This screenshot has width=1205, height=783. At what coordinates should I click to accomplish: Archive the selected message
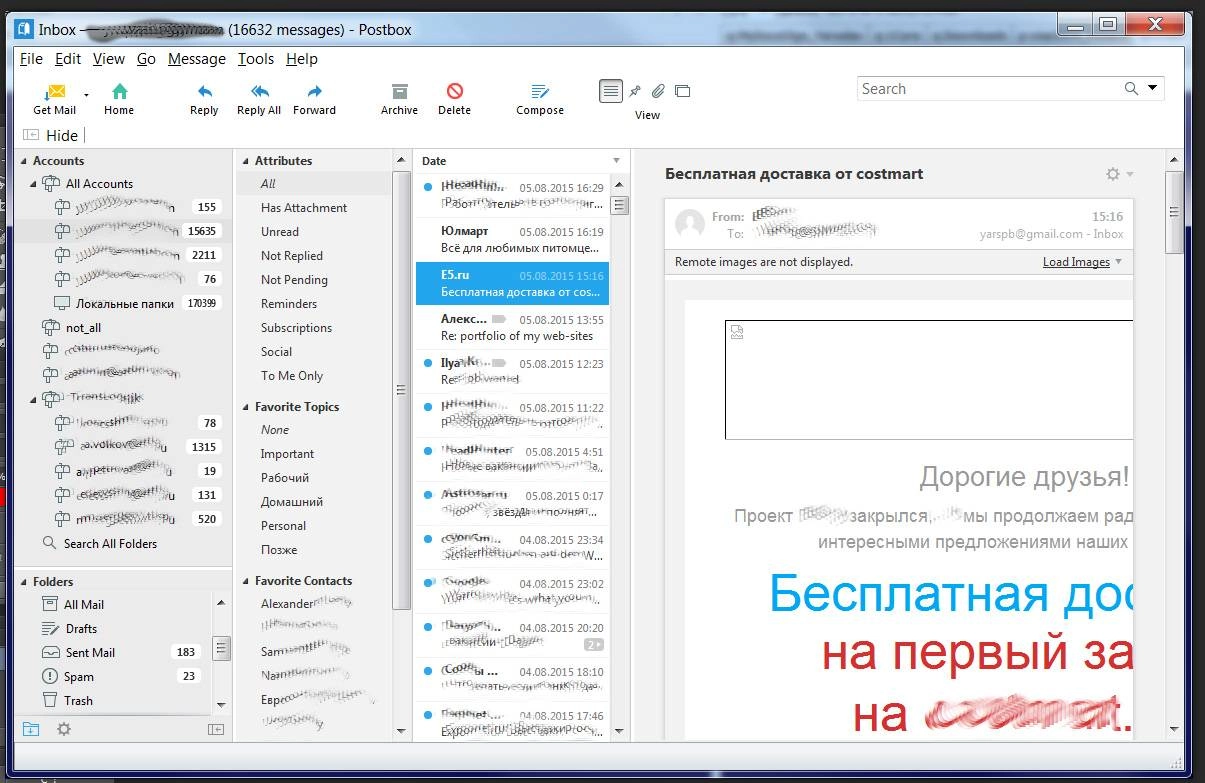pyautogui.click(x=399, y=99)
